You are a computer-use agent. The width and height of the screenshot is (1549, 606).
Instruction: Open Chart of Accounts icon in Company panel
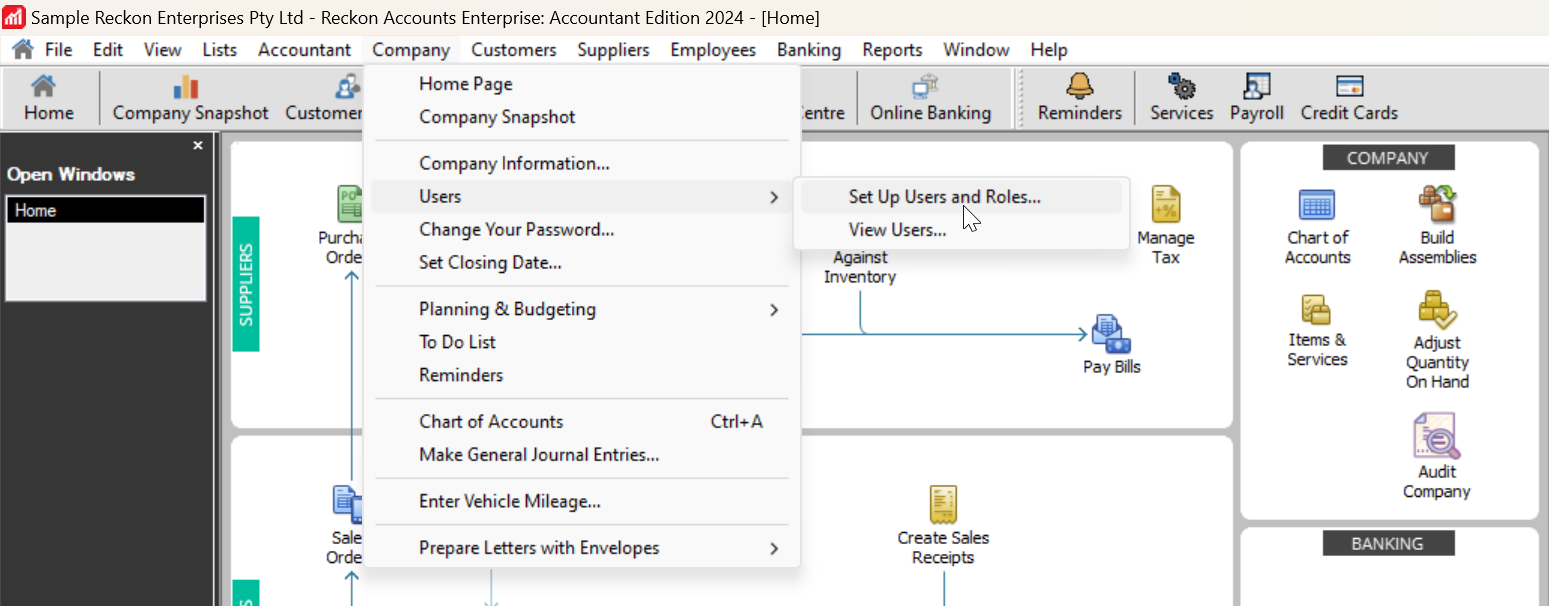click(1317, 226)
